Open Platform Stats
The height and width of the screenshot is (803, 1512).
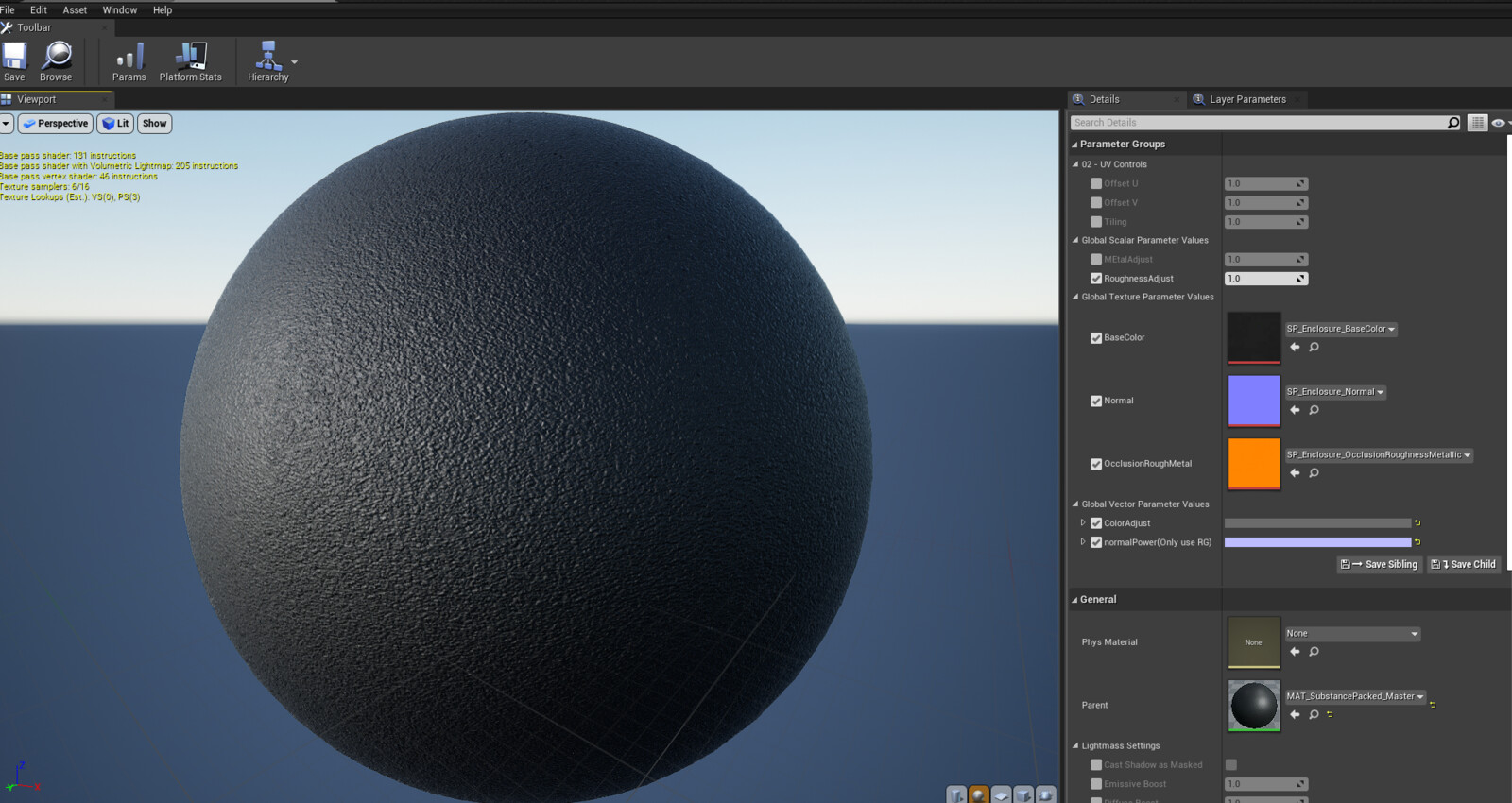(191, 61)
